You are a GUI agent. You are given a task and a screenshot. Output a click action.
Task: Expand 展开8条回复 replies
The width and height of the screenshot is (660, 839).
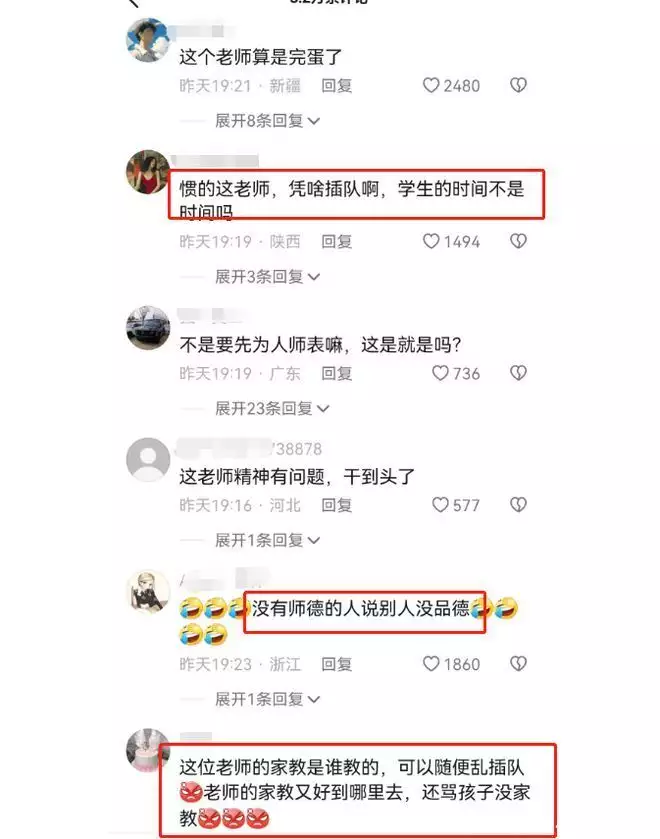coord(267,121)
